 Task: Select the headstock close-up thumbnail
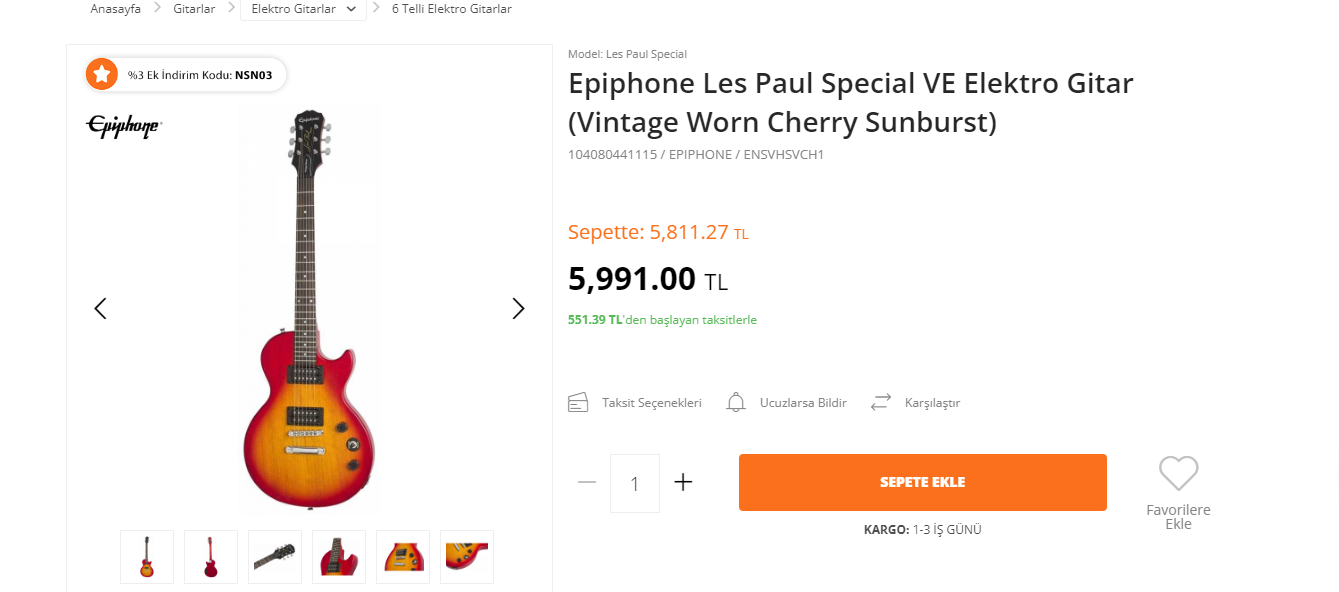[275, 557]
